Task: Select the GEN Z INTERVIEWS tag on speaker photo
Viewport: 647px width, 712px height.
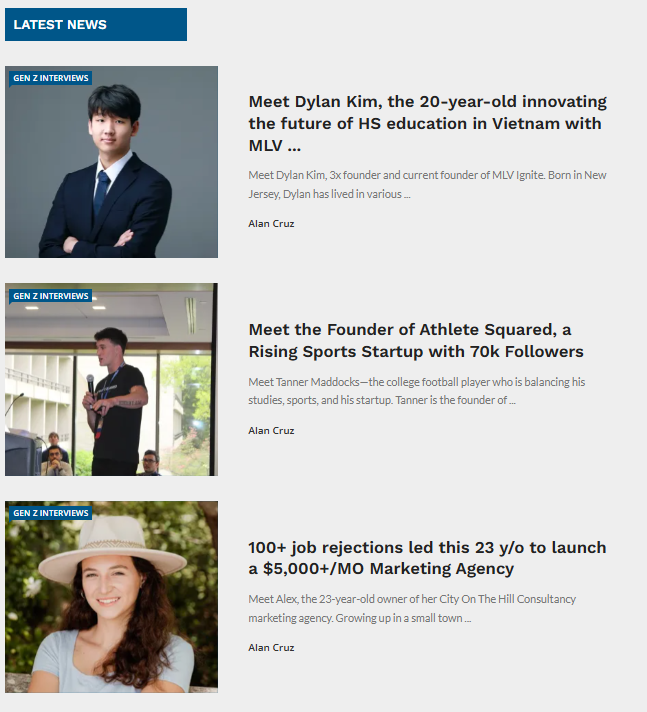Action: tap(50, 296)
